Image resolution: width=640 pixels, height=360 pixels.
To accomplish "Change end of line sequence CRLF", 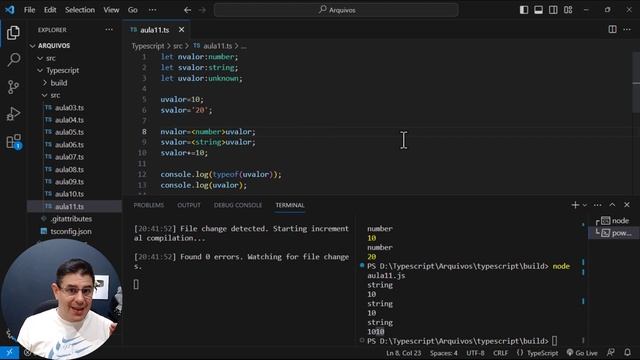I will 500,353.
